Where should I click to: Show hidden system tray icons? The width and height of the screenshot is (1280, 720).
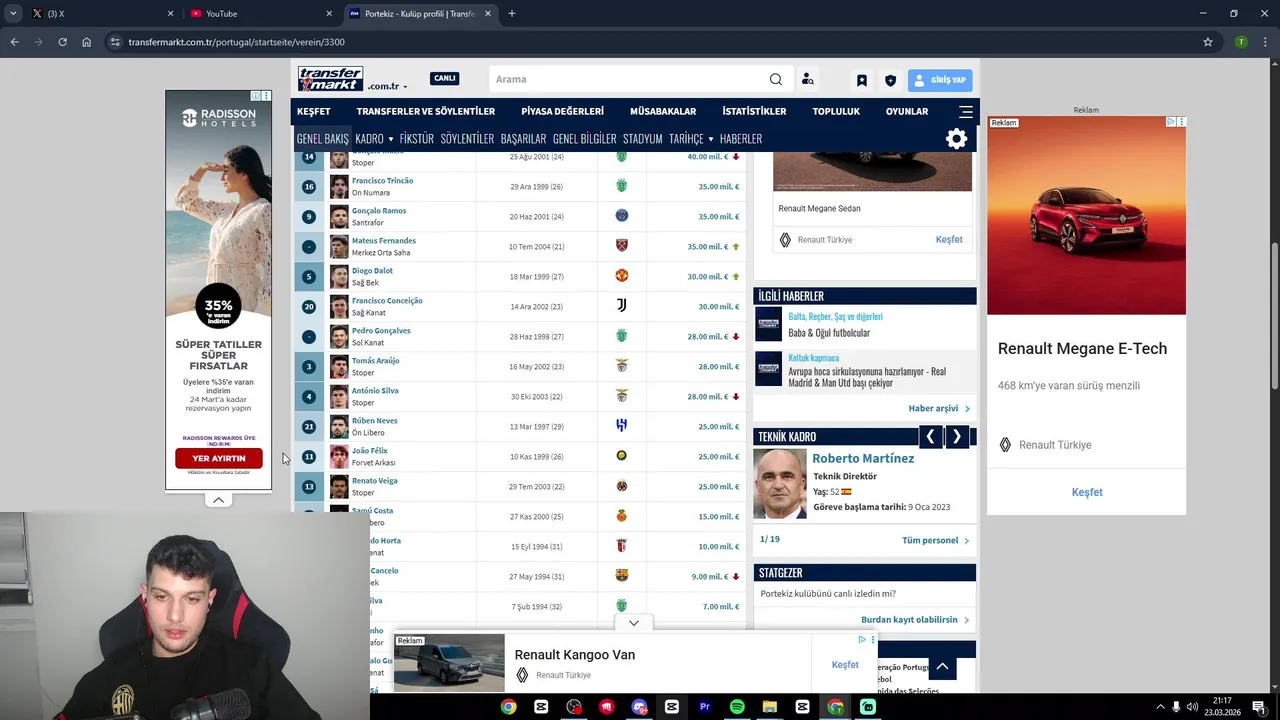(x=1160, y=707)
